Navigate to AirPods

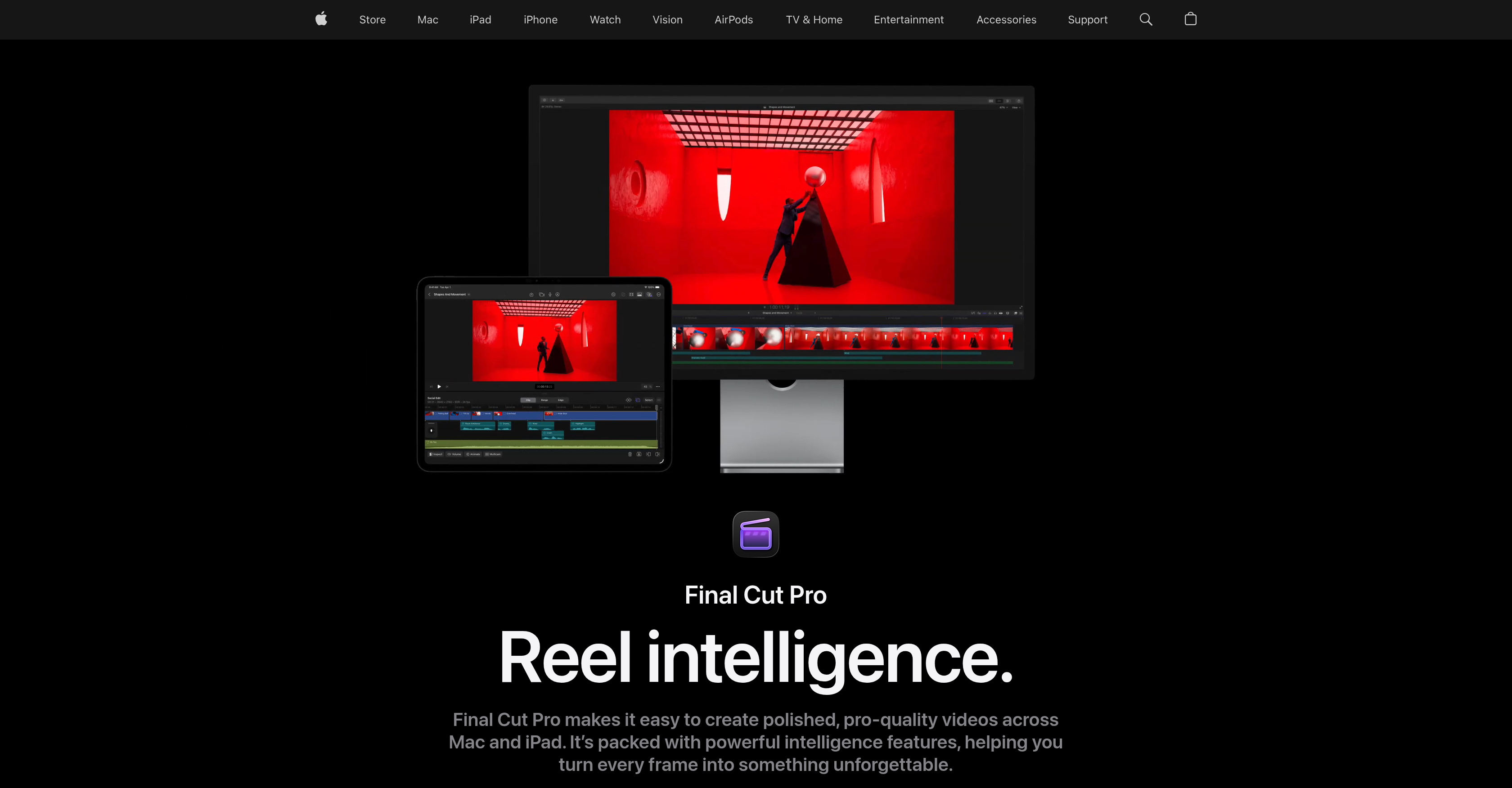click(733, 19)
